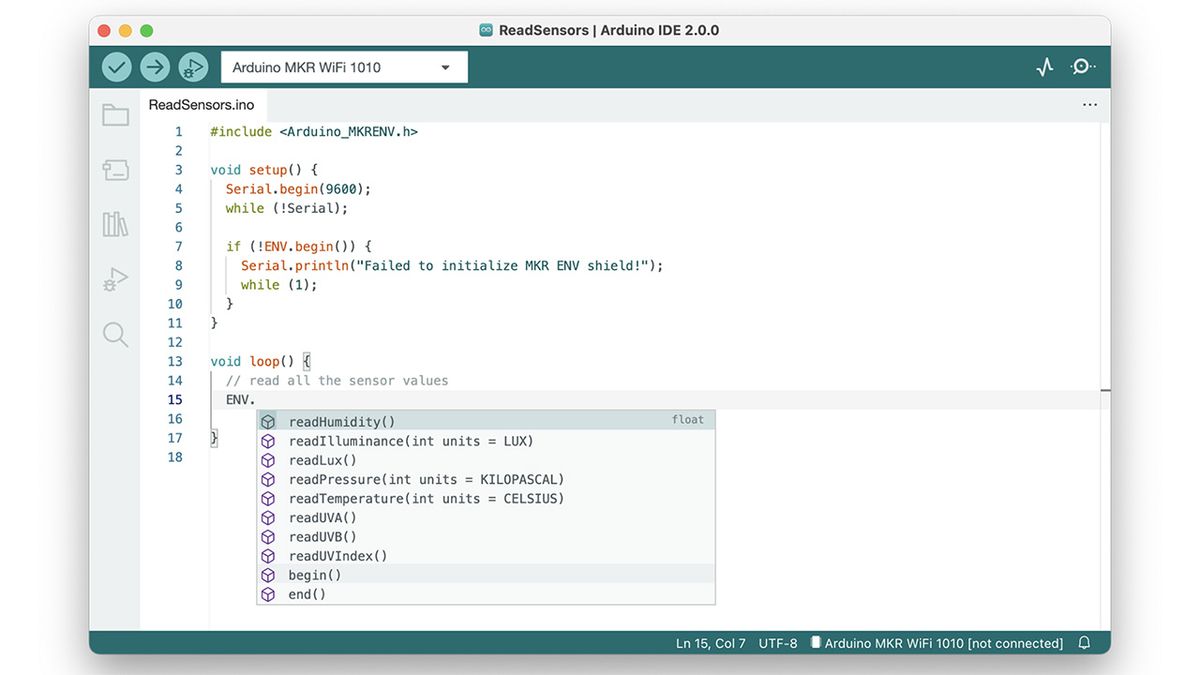Viewport: 1200px width, 675px height.
Task: Open the Boards Manager sidebar icon
Action: click(115, 170)
